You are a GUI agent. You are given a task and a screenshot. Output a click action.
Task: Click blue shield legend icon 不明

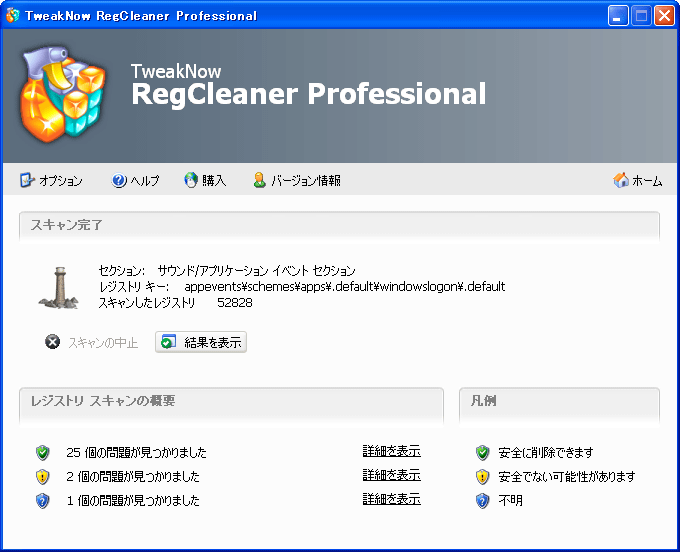point(482,500)
